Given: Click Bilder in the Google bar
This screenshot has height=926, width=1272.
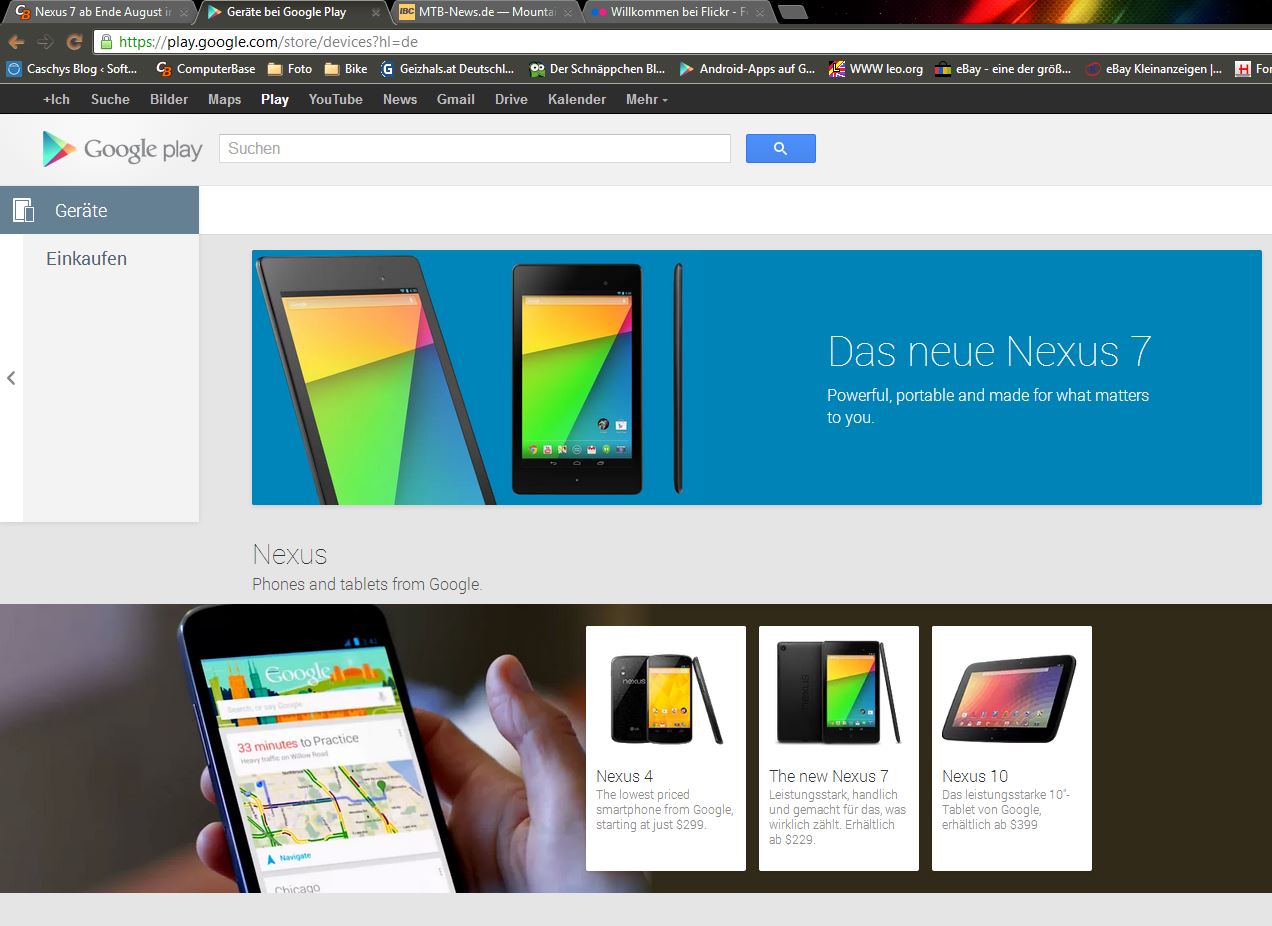Looking at the screenshot, I should click(x=169, y=99).
